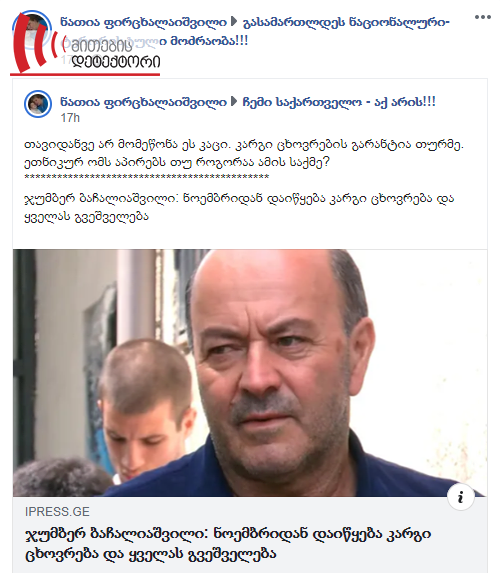500x573 pixels.
Task: Click triangle arrow before 'ჩემი საქართველო' group name
Action: [234, 102]
